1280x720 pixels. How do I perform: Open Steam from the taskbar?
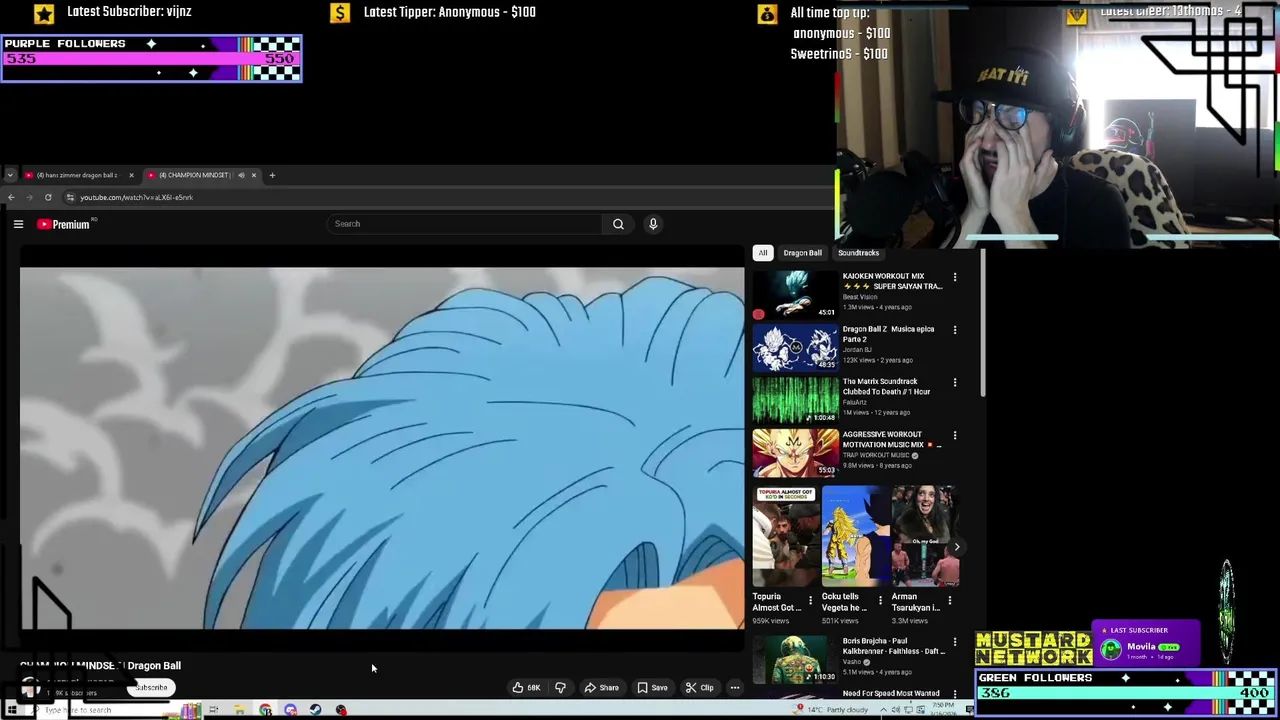(315, 710)
